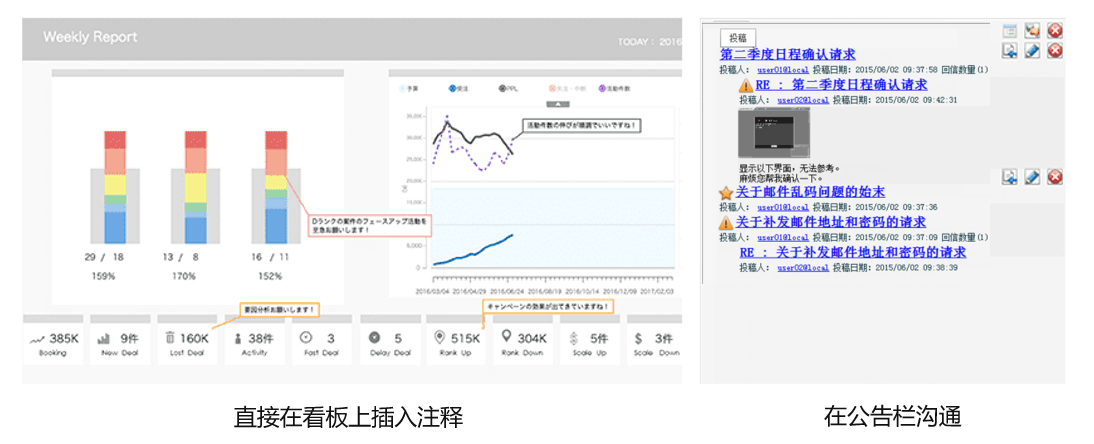The width and height of the screenshot is (1094, 444).
Task: Open the reply RE: 第二季度日程确认请求
Action: (842, 85)
